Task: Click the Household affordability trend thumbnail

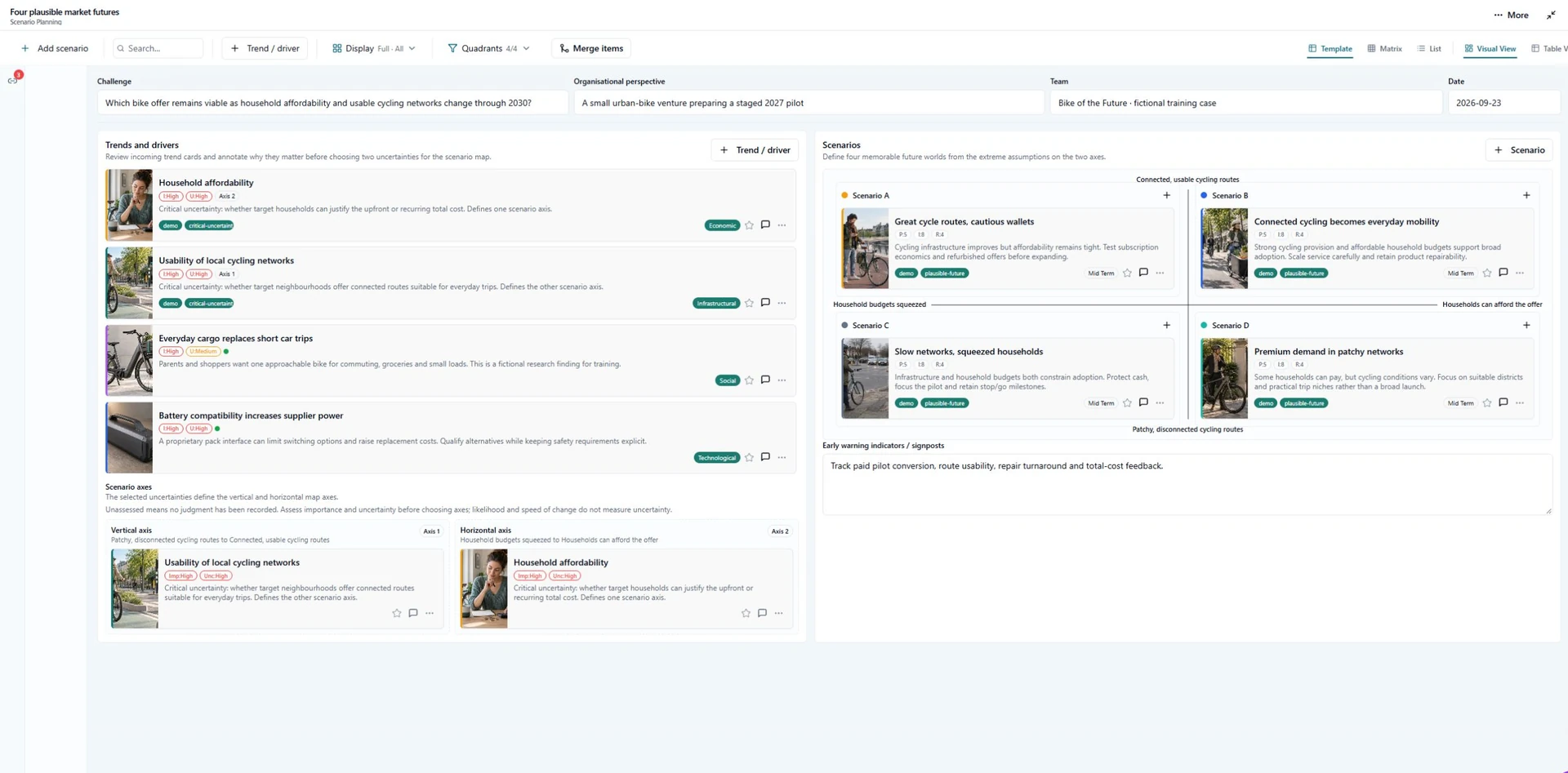Action: 129,205
